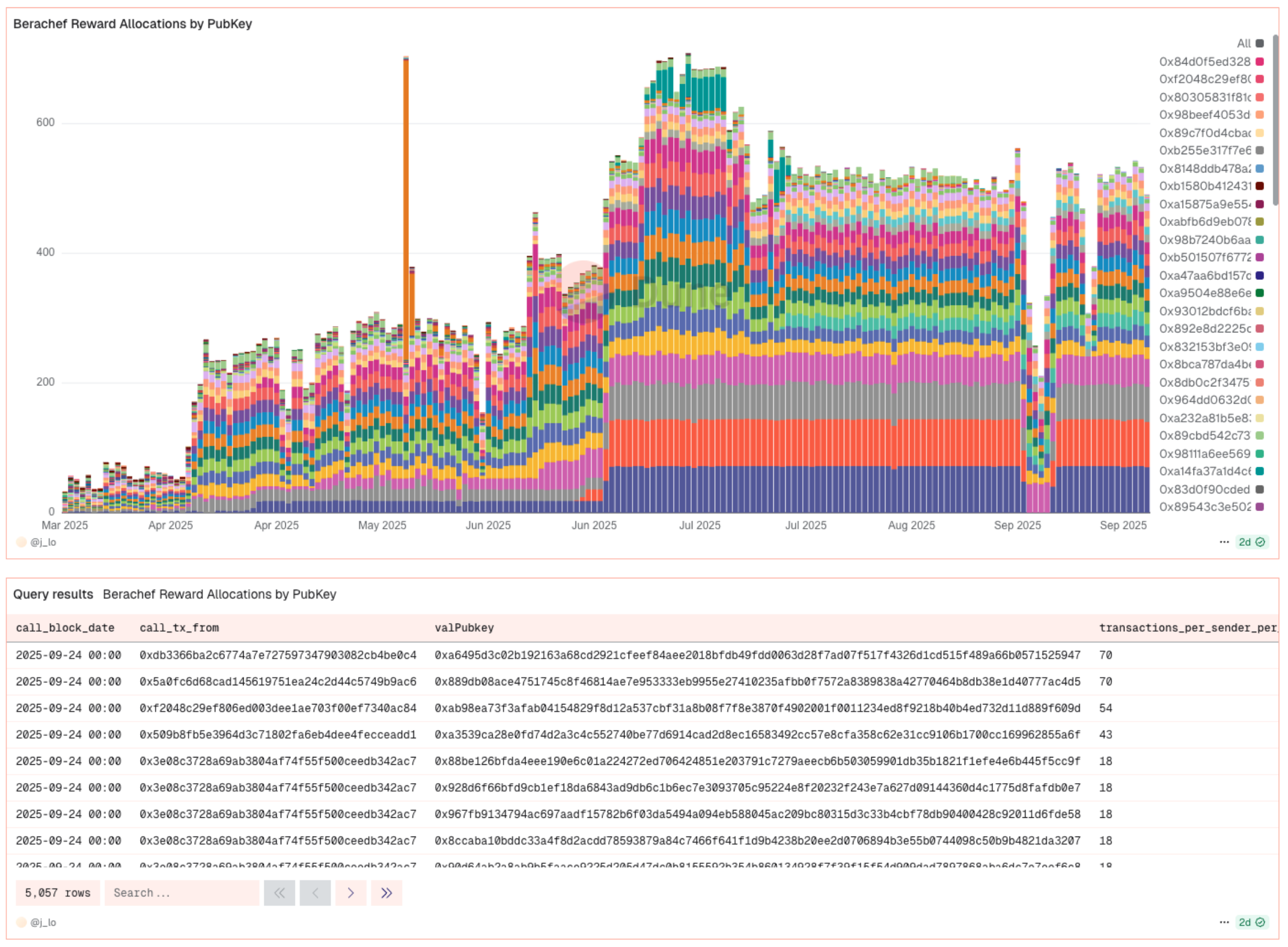This screenshot has height=947, width=1288.
Task: Open the chart's three-dots options menu
Action: pos(1224,542)
